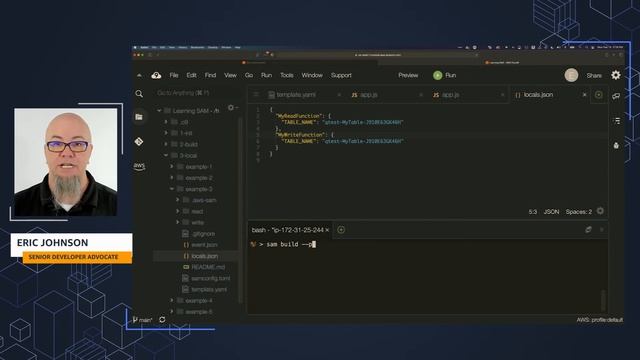Collapse the 3-local folder
Viewport: 640px width, 360px height.
tap(166, 156)
